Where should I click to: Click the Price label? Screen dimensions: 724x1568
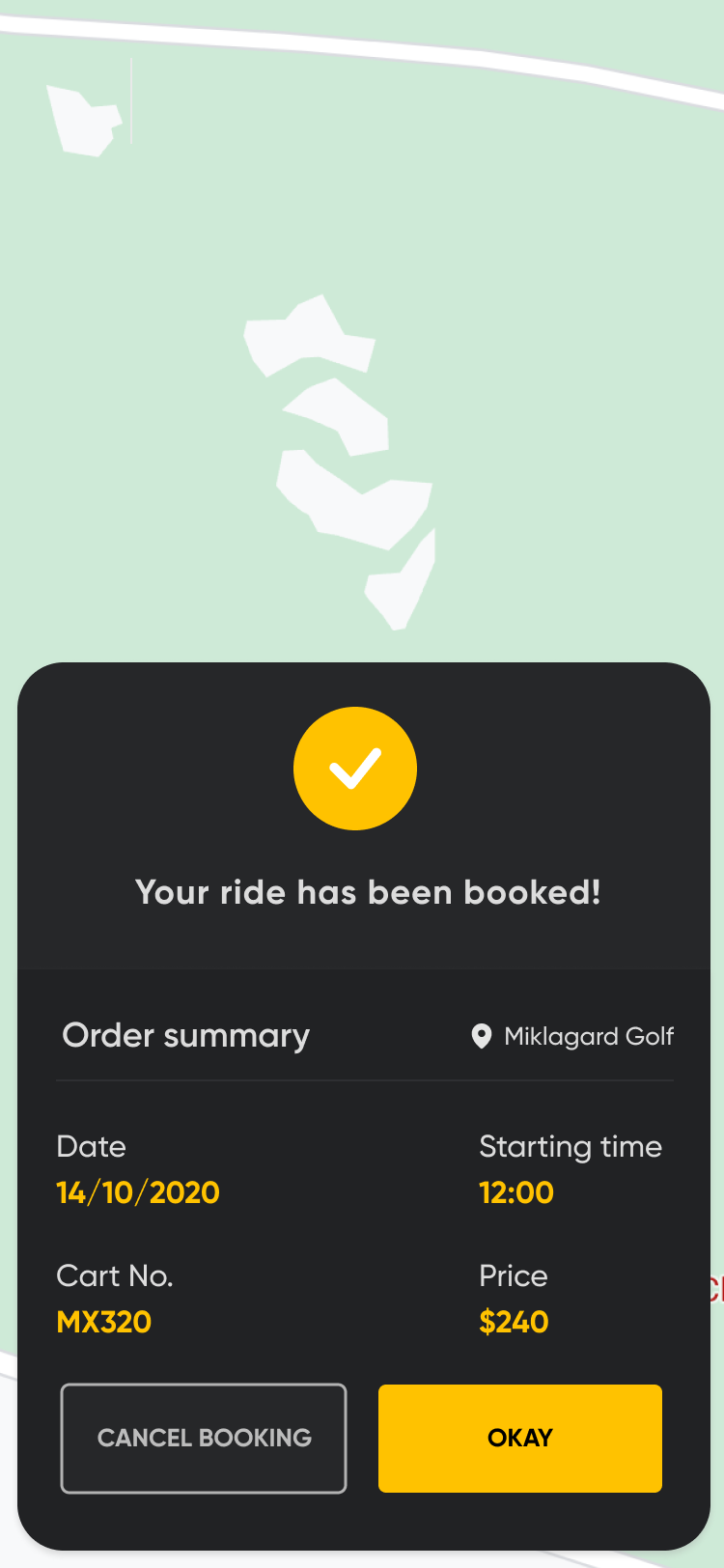(x=514, y=1275)
